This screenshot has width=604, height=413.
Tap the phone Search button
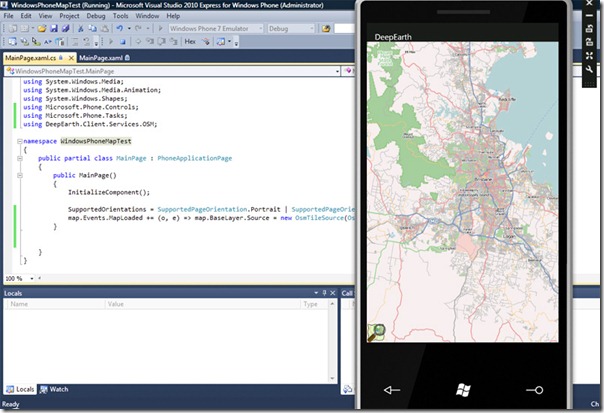tap(535, 390)
